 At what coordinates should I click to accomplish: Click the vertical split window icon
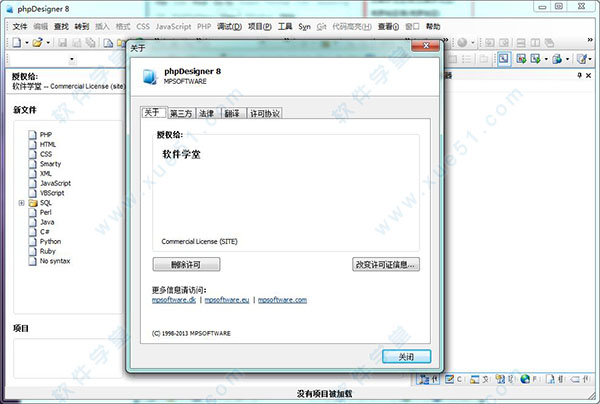pos(535,43)
